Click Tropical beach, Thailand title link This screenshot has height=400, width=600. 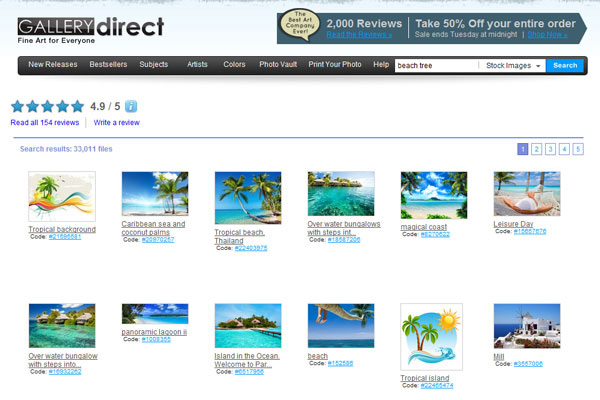click(240, 237)
